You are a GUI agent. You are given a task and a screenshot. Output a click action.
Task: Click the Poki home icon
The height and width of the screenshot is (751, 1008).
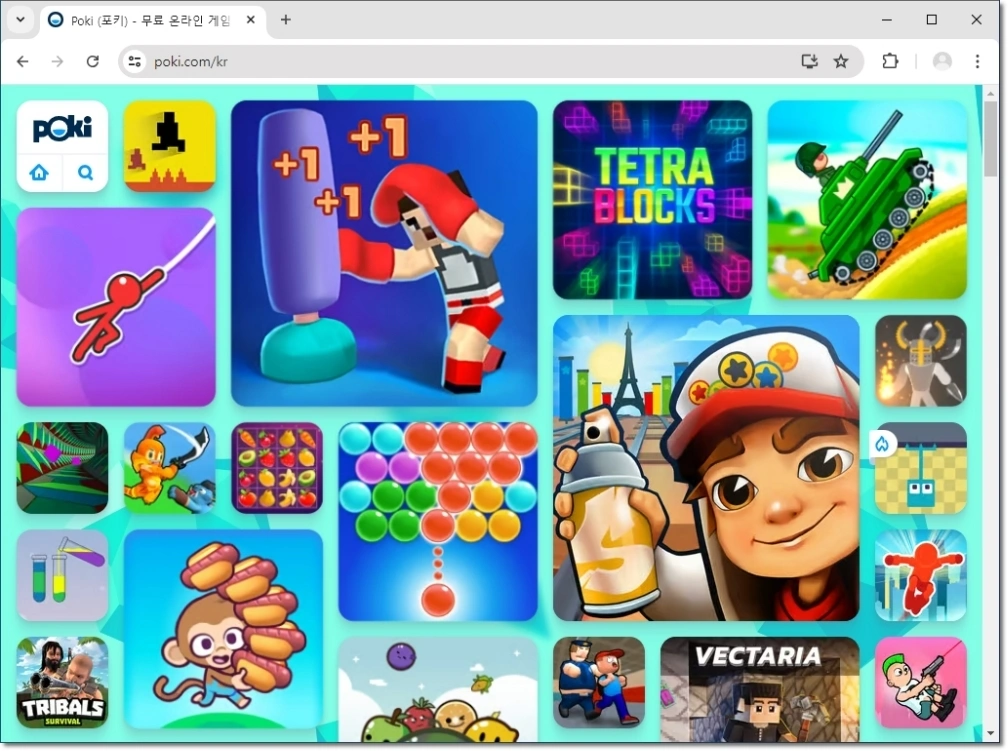[x=39, y=172]
